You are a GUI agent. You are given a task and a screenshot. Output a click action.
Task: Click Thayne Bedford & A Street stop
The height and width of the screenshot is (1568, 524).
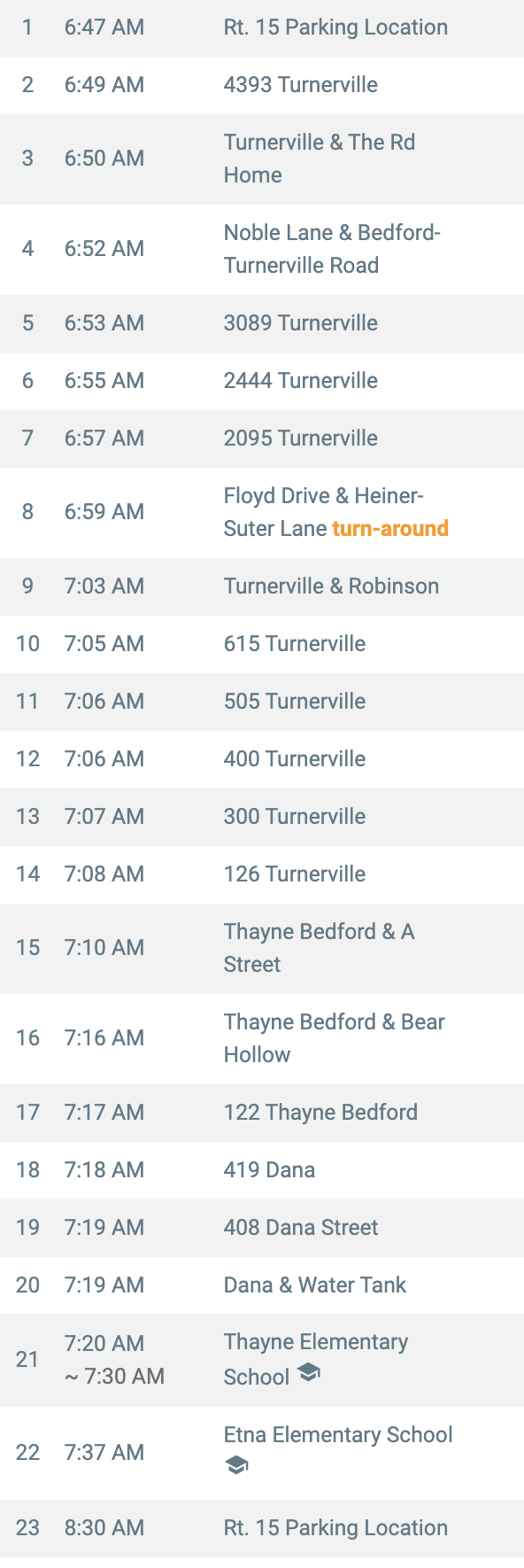pos(262,948)
